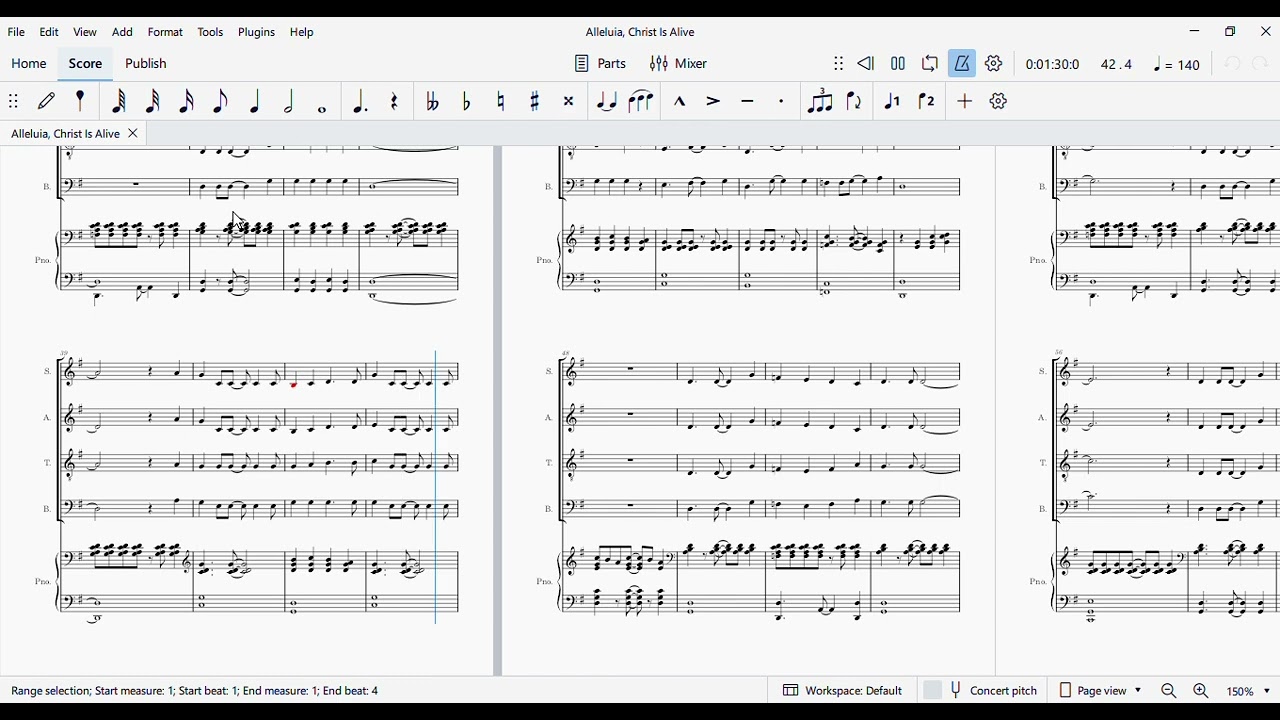This screenshot has height=720, width=1280.
Task: Open the Format menu
Action: coord(166,32)
